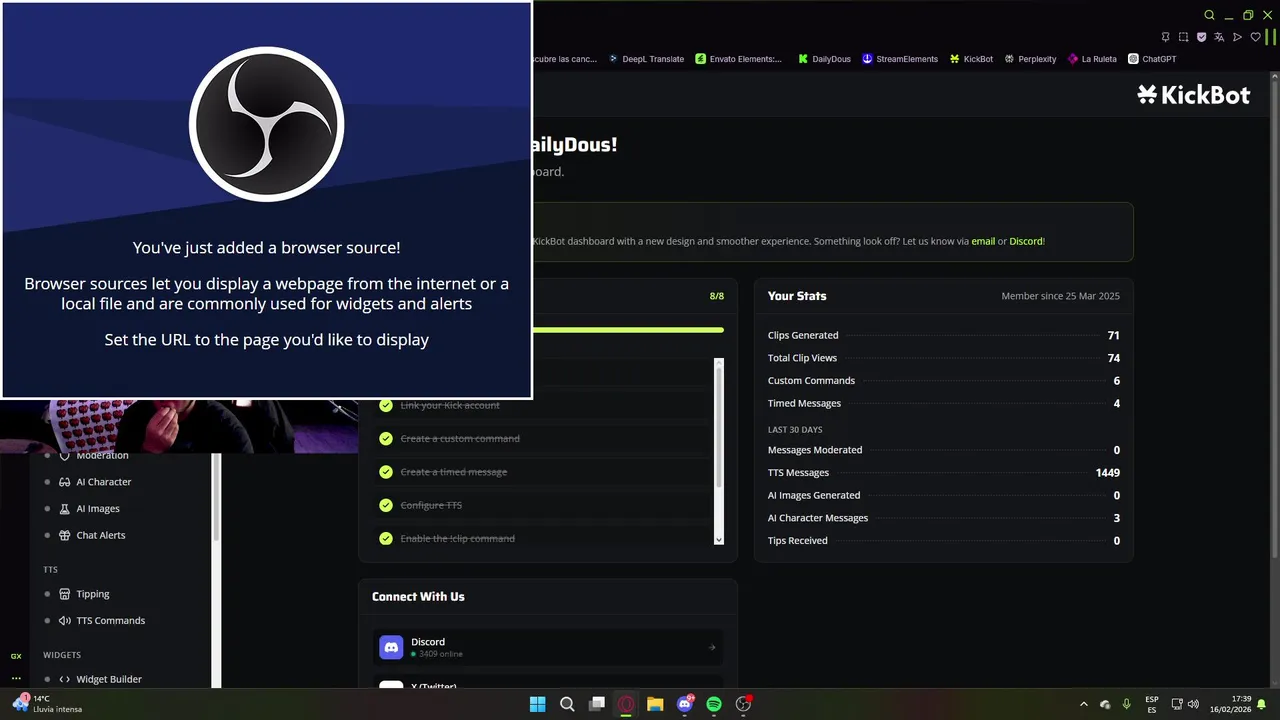Open the DeepL Translate bookmark

[646, 59]
